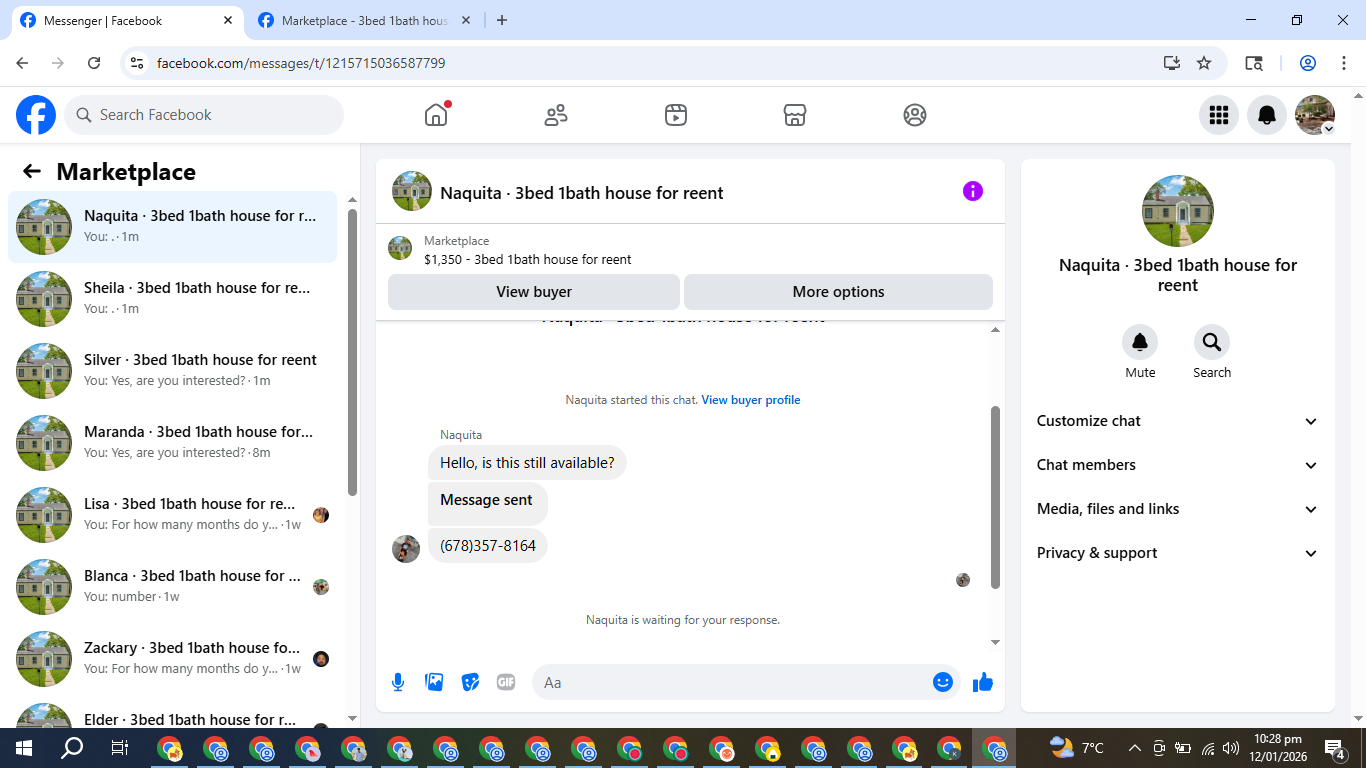This screenshot has width=1366, height=768.
Task: Open Task View on taskbar
Action: point(120,748)
